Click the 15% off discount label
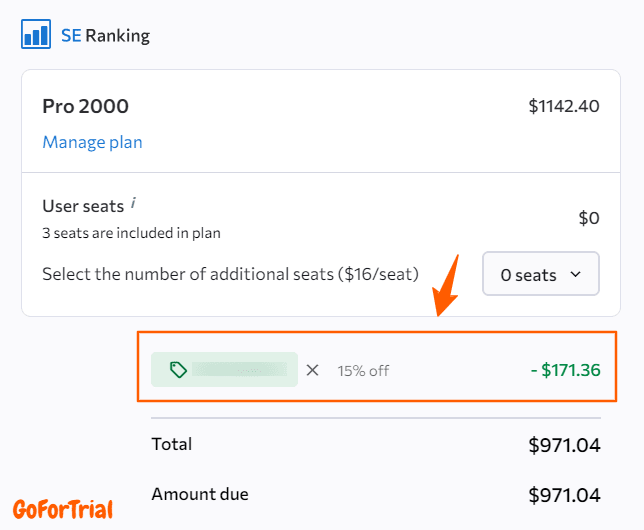Image resolution: width=644 pixels, height=530 pixels. 363,370
